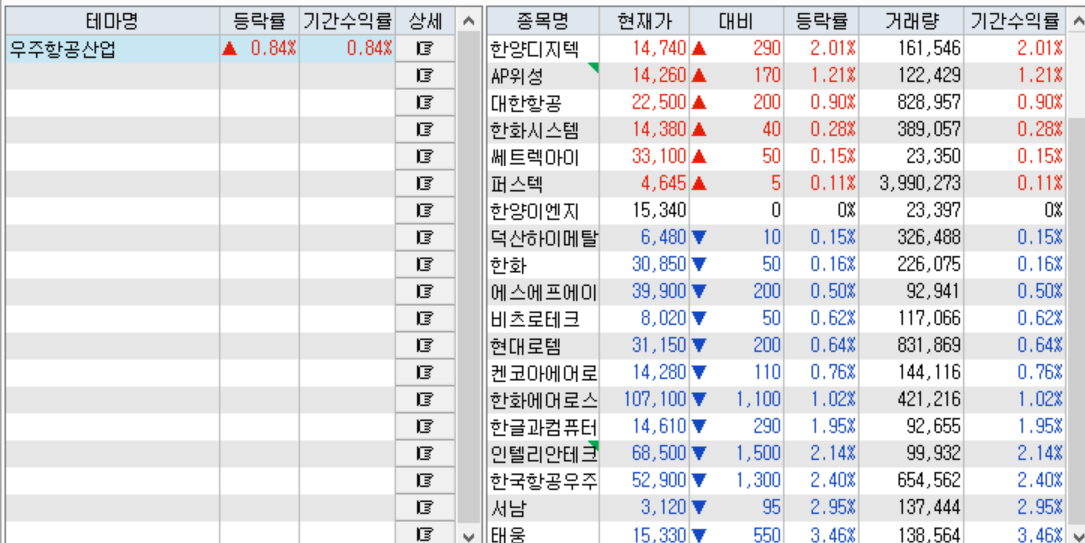The image size is (1085, 543).
Task: Select the 쎄트렉아이 stock
Action: pyautogui.click(x=534, y=156)
